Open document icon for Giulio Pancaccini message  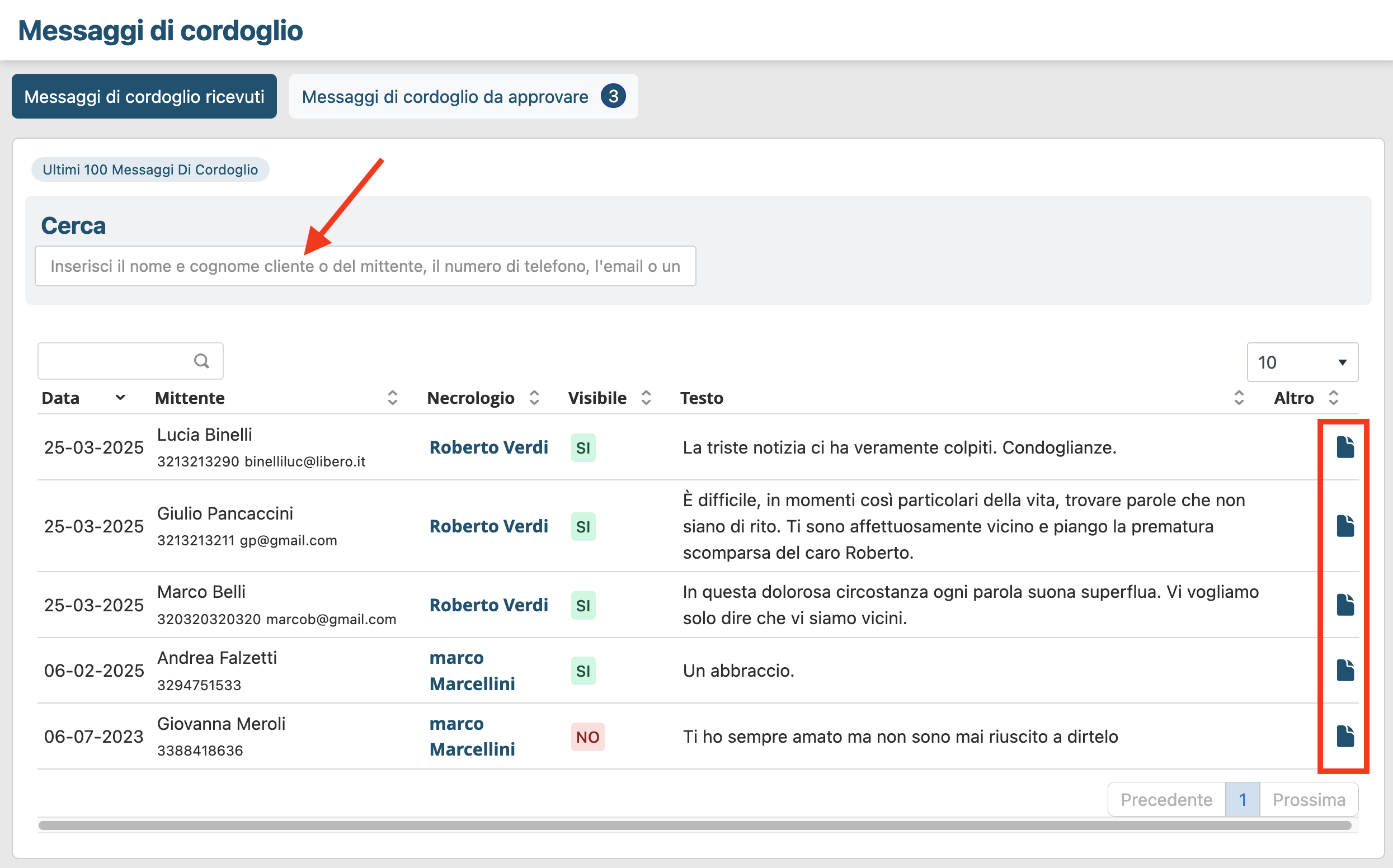(x=1345, y=526)
